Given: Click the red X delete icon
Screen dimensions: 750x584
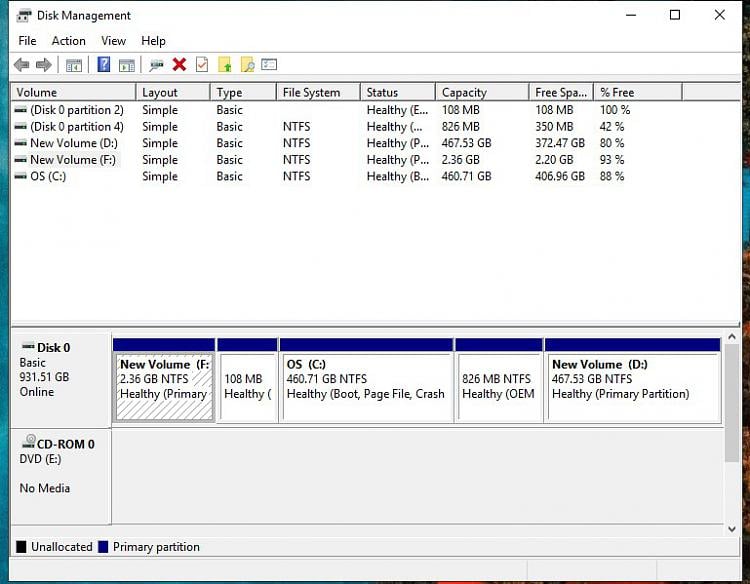Looking at the screenshot, I should (x=179, y=65).
